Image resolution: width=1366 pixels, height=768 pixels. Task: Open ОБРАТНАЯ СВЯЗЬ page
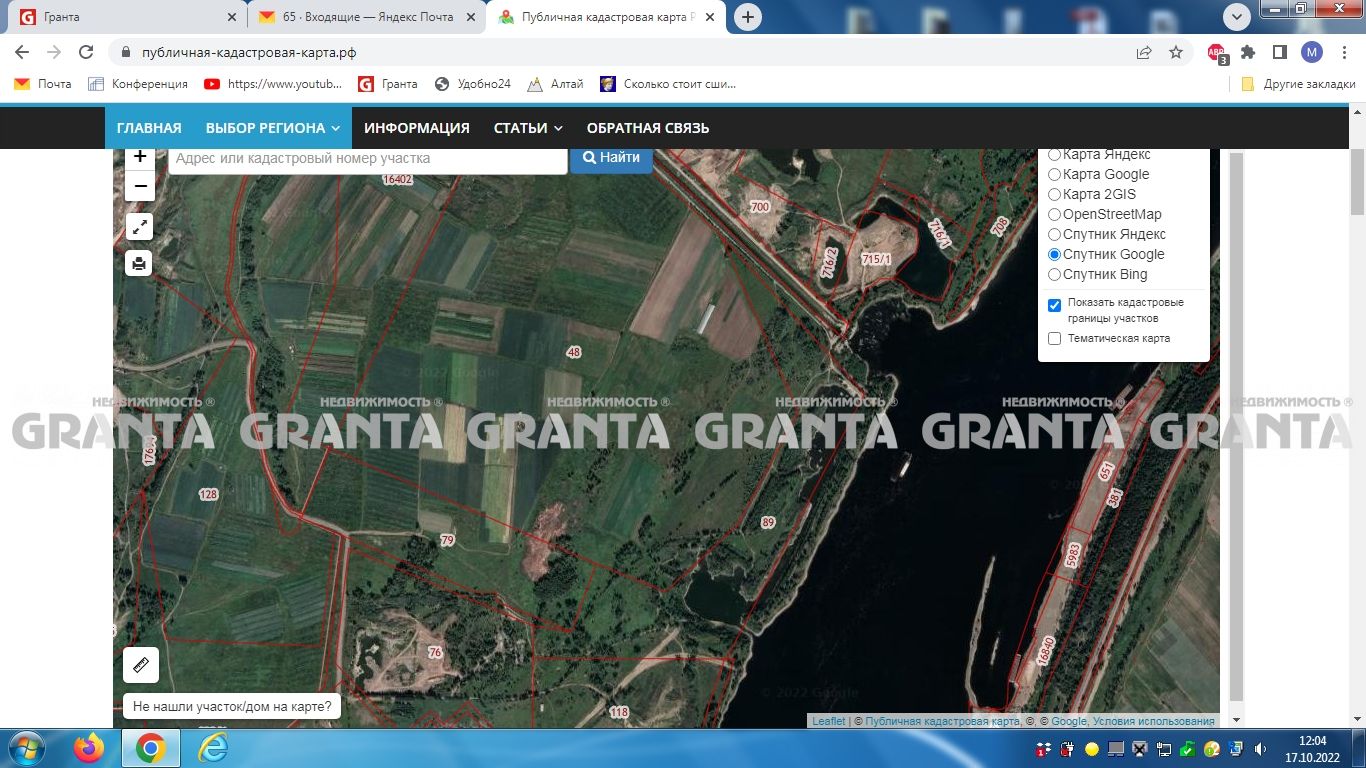coord(648,128)
